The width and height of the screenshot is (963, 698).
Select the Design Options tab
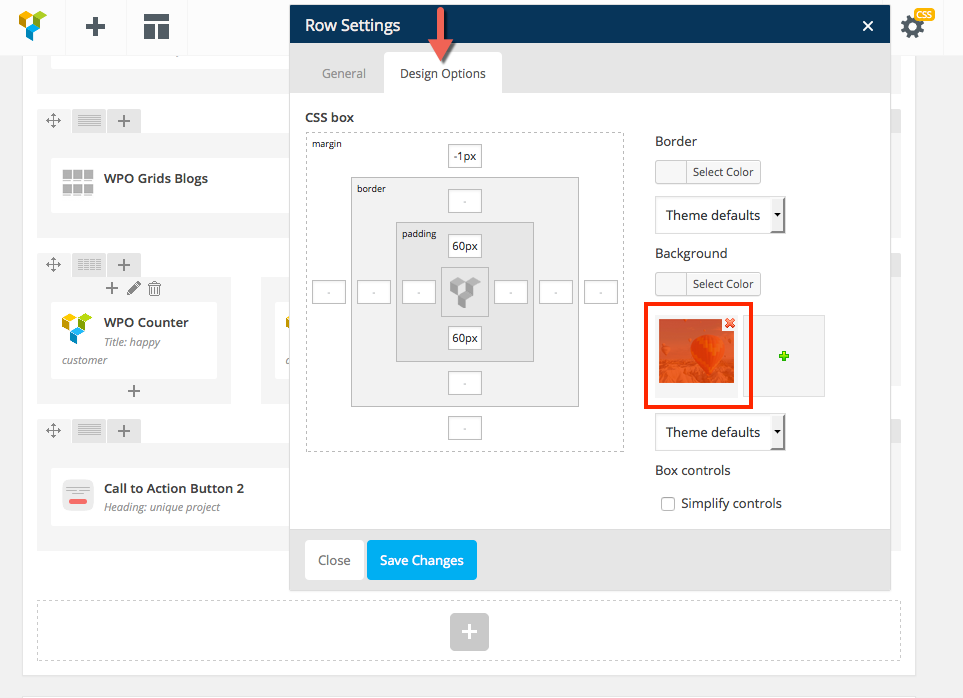pos(443,74)
